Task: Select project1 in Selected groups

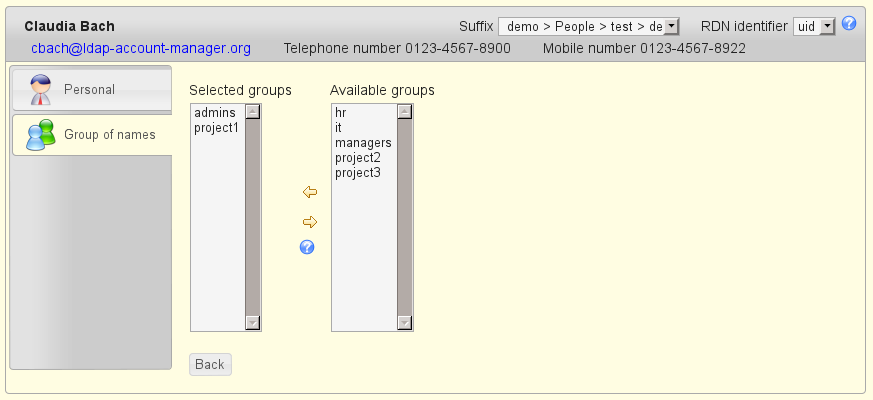Action: 217,128
